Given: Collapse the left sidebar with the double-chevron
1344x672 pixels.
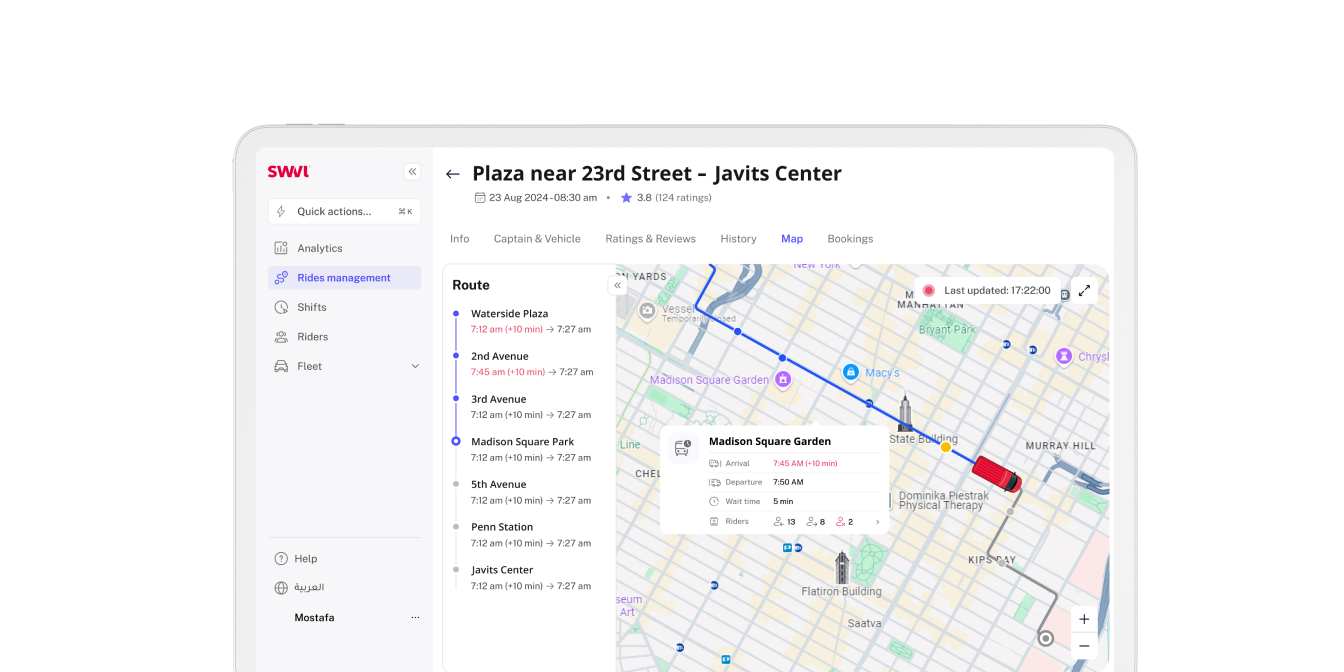Looking at the screenshot, I should 412,172.
